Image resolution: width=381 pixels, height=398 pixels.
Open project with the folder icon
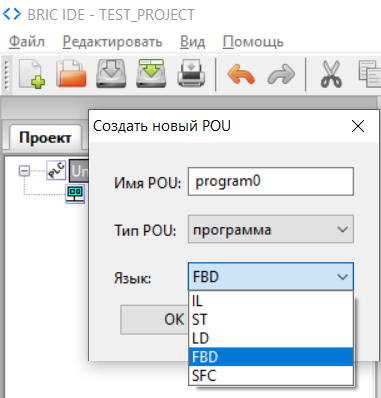pyautogui.click(x=71, y=74)
